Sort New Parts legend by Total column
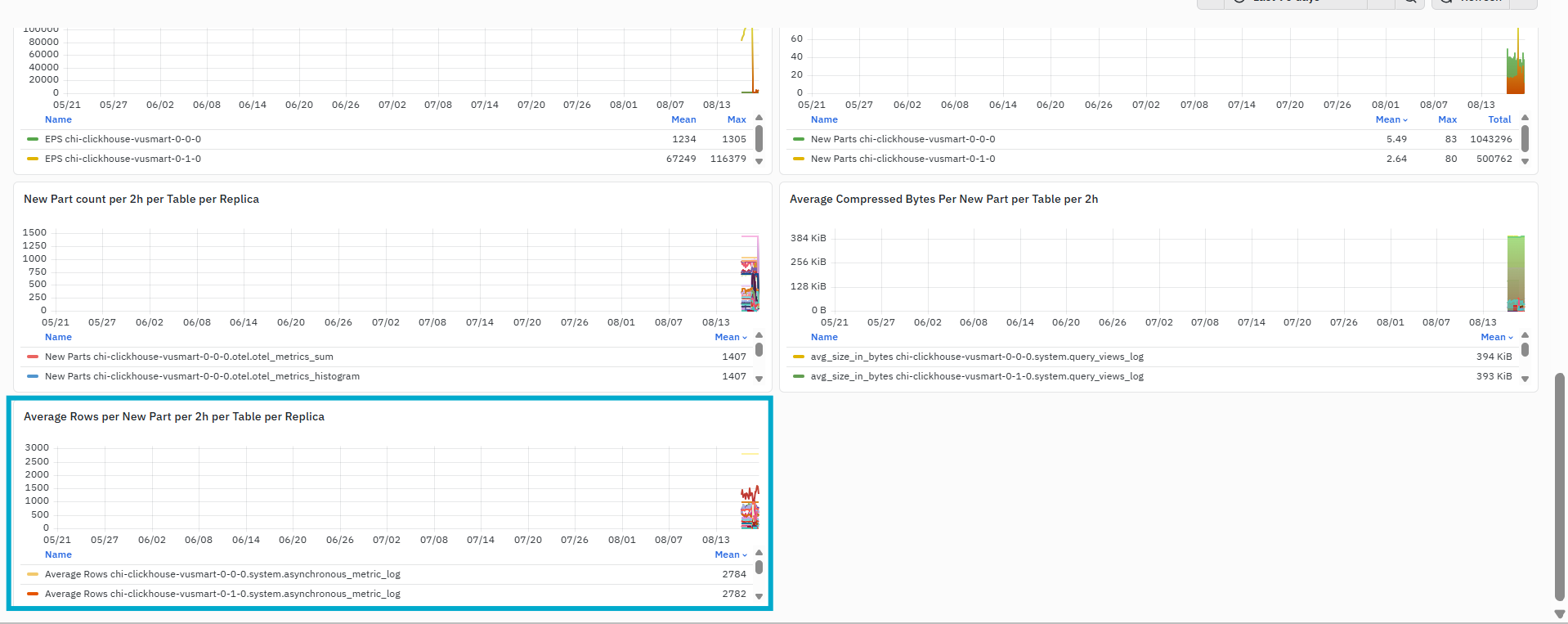 [1499, 119]
